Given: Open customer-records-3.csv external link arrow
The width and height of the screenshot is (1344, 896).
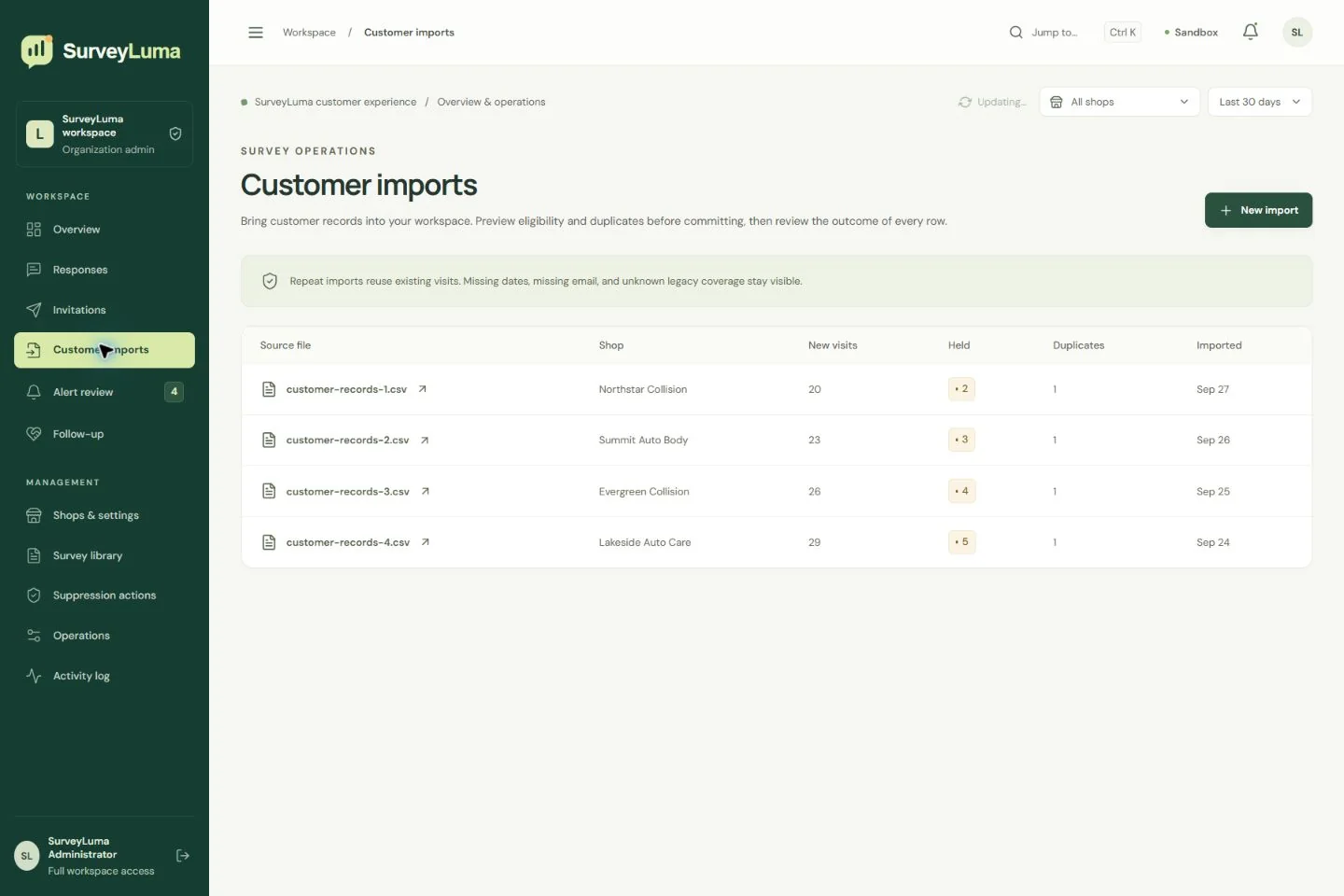Looking at the screenshot, I should [x=426, y=492].
